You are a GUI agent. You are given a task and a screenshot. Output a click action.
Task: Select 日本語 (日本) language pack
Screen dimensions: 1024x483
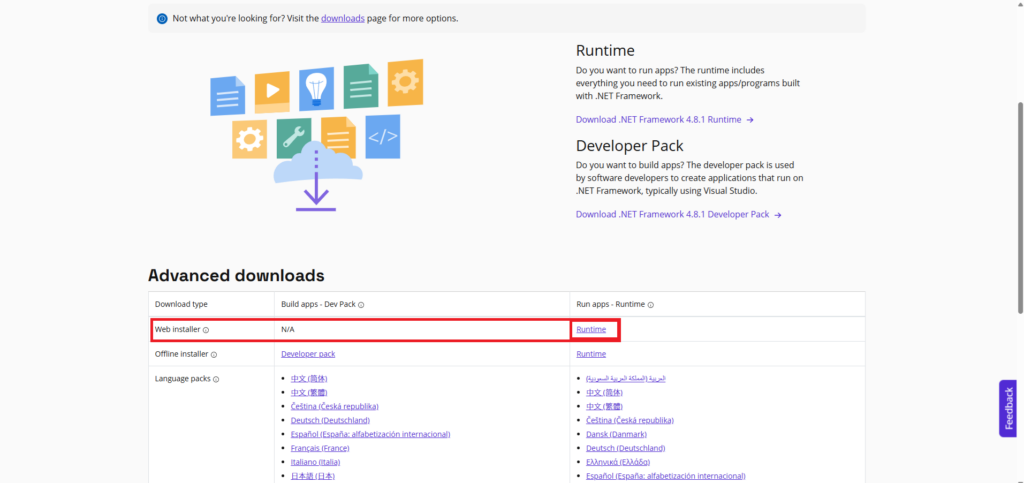pos(312,476)
